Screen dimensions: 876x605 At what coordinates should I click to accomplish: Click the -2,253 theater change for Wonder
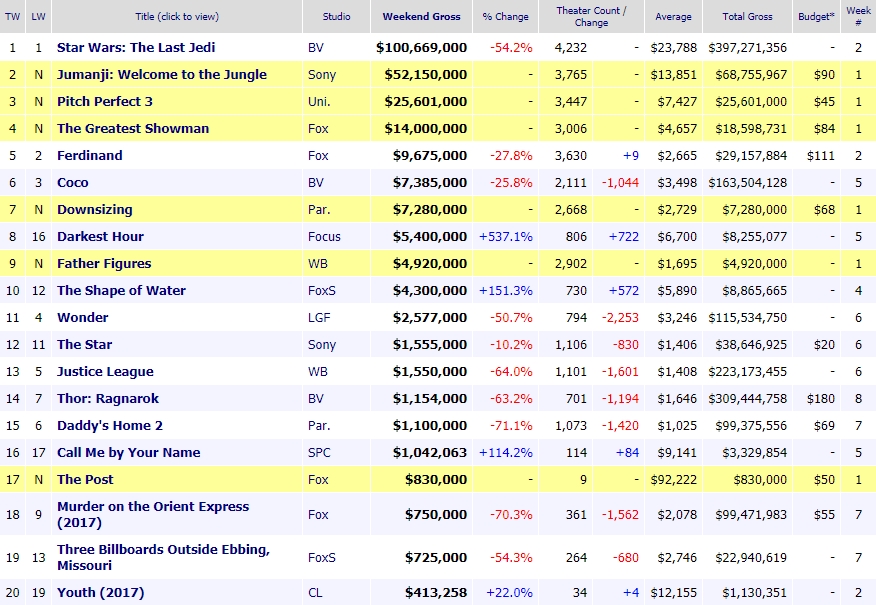(620, 317)
